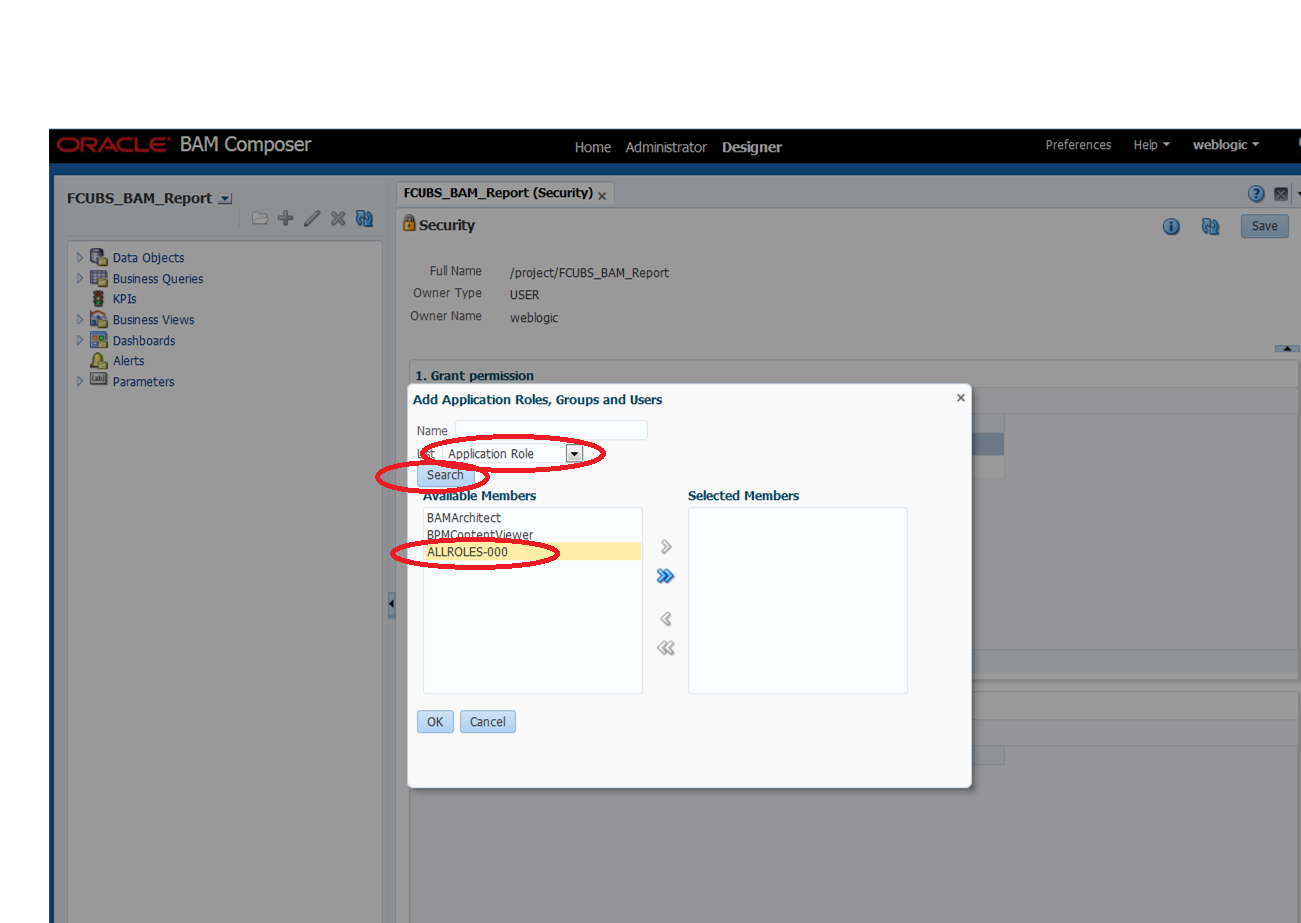Open the KPIs tree item
This screenshot has width=1301, height=923.
pyautogui.click(x=124, y=299)
